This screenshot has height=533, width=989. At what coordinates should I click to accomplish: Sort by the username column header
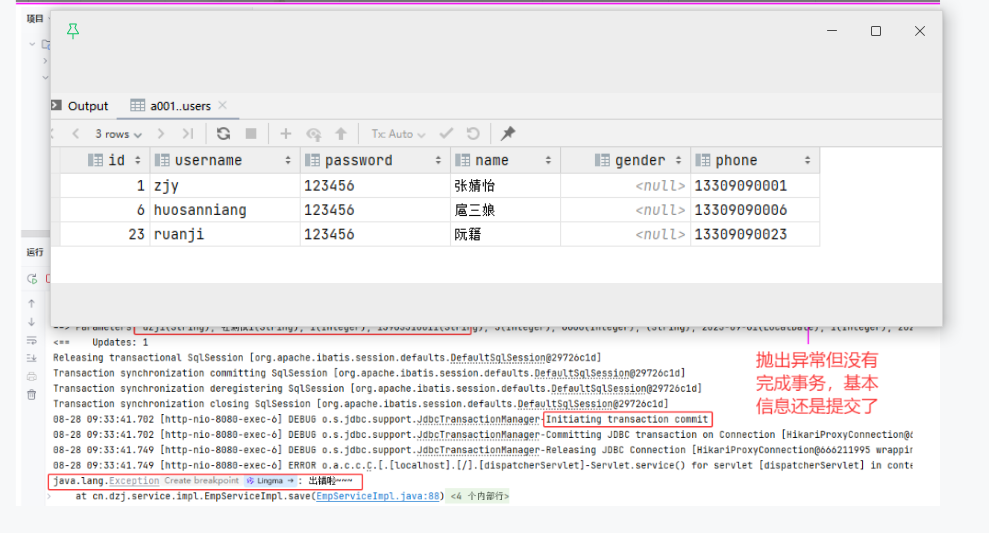pos(208,160)
